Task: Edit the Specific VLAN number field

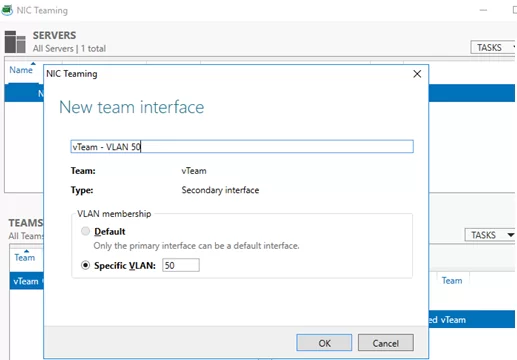Action: (181, 265)
